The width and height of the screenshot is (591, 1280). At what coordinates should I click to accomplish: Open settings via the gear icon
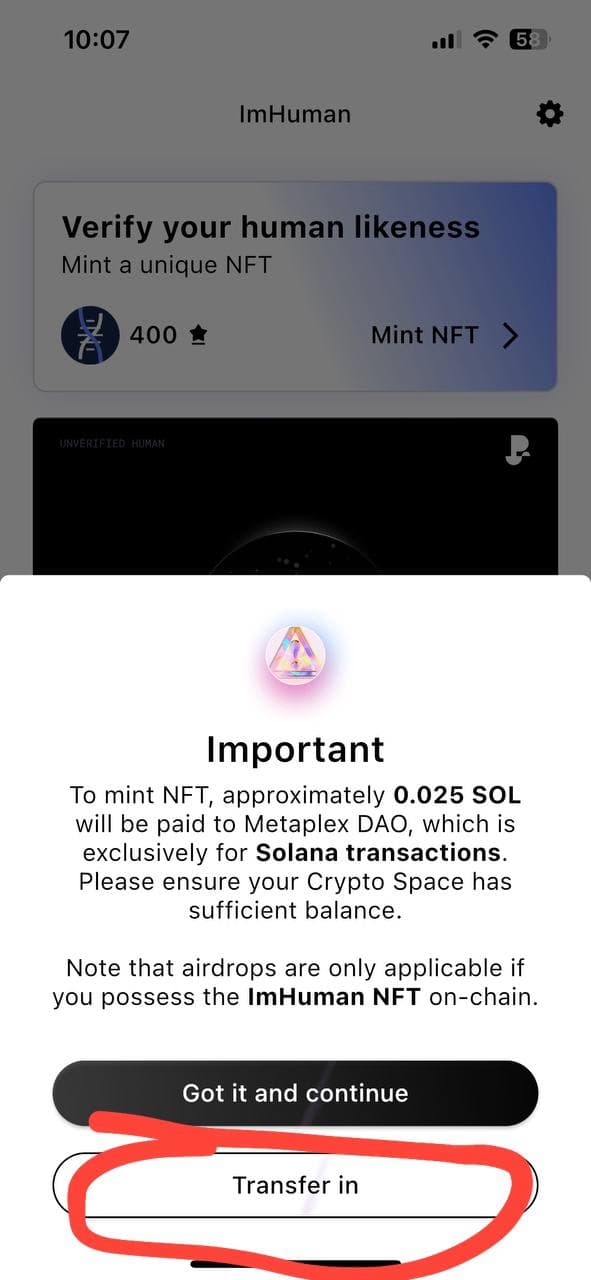click(x=549, y=114)
